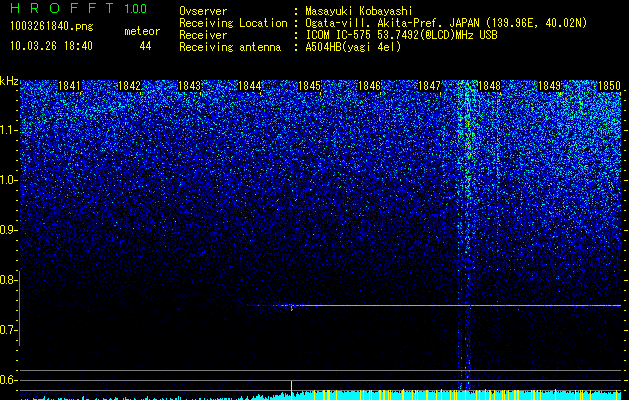Screen dimensions: 629x400
Task: Click the 0.7 kHz axis tick label
Action: tap(8, 330)
